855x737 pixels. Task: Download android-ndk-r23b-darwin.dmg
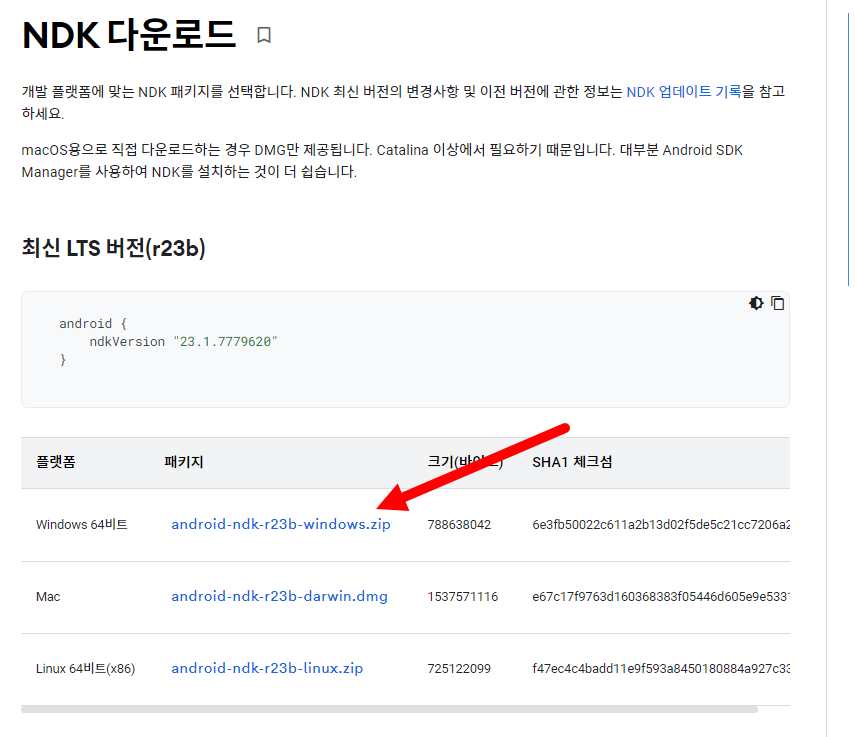pyautogui.click(x=279, y=596)
